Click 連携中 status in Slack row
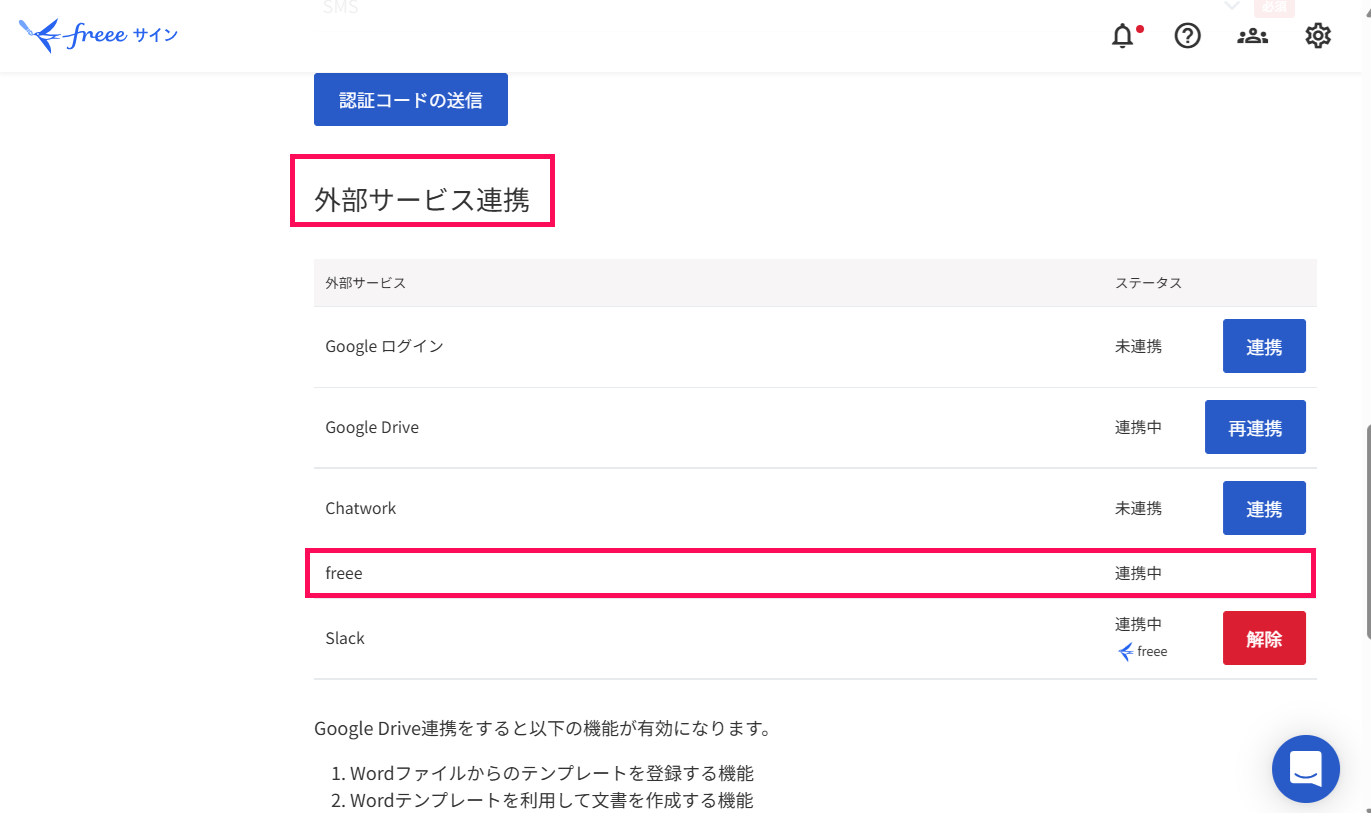Viewport: 1371px width, 813px height. (1139, 624)
